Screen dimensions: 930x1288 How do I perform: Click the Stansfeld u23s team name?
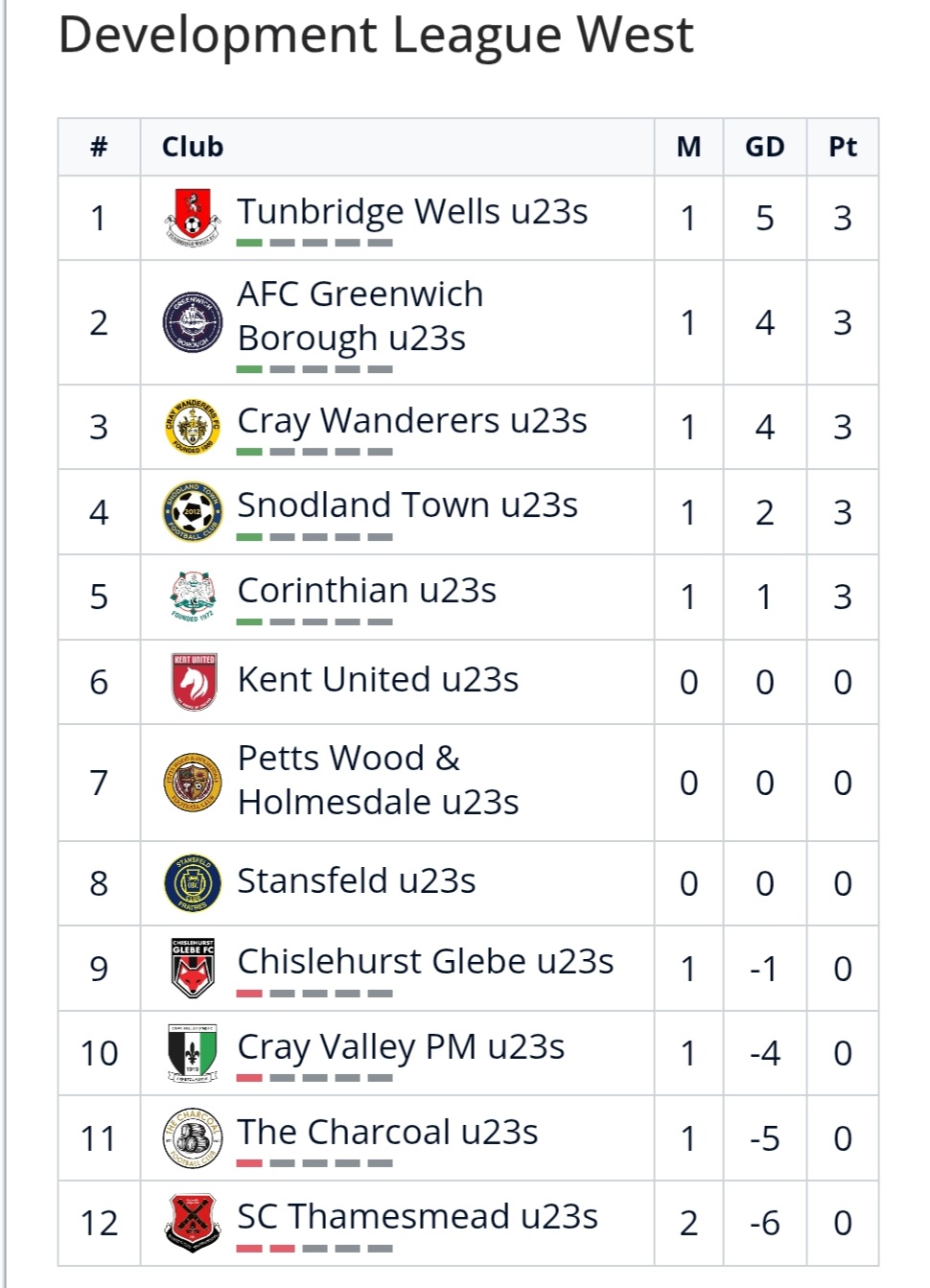(x=356, y=880)
